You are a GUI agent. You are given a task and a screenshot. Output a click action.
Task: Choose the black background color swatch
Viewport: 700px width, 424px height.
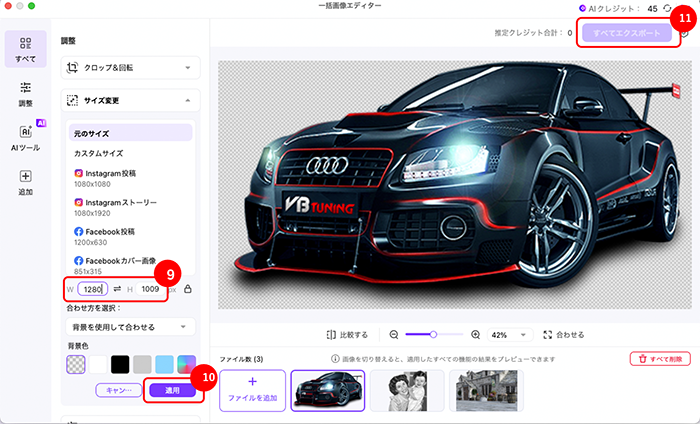[122, 363]
